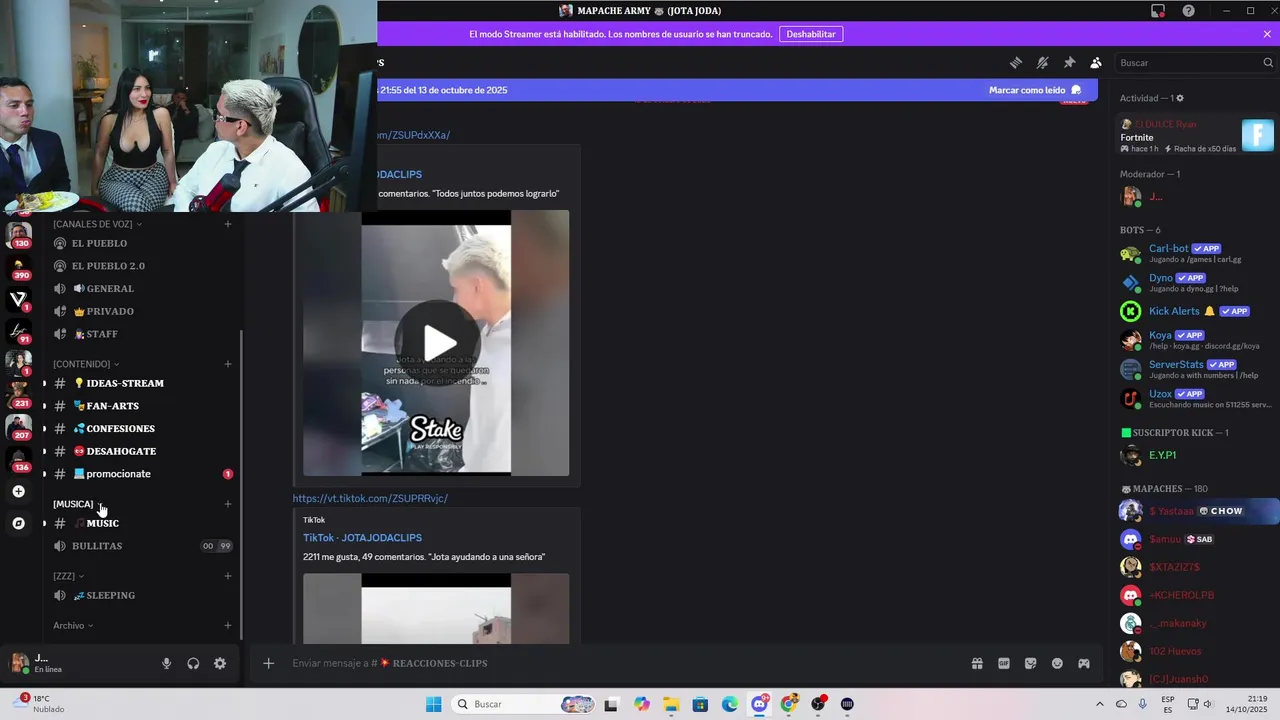Image resolution: width=1280 pixels, height=720 pixels.
Task: Add channel to Archivo category
Action: (228, 626)
